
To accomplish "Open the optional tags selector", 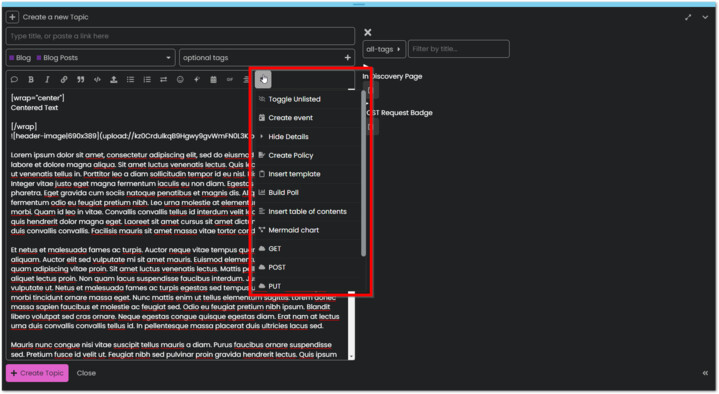I will (x=267, y=58).
